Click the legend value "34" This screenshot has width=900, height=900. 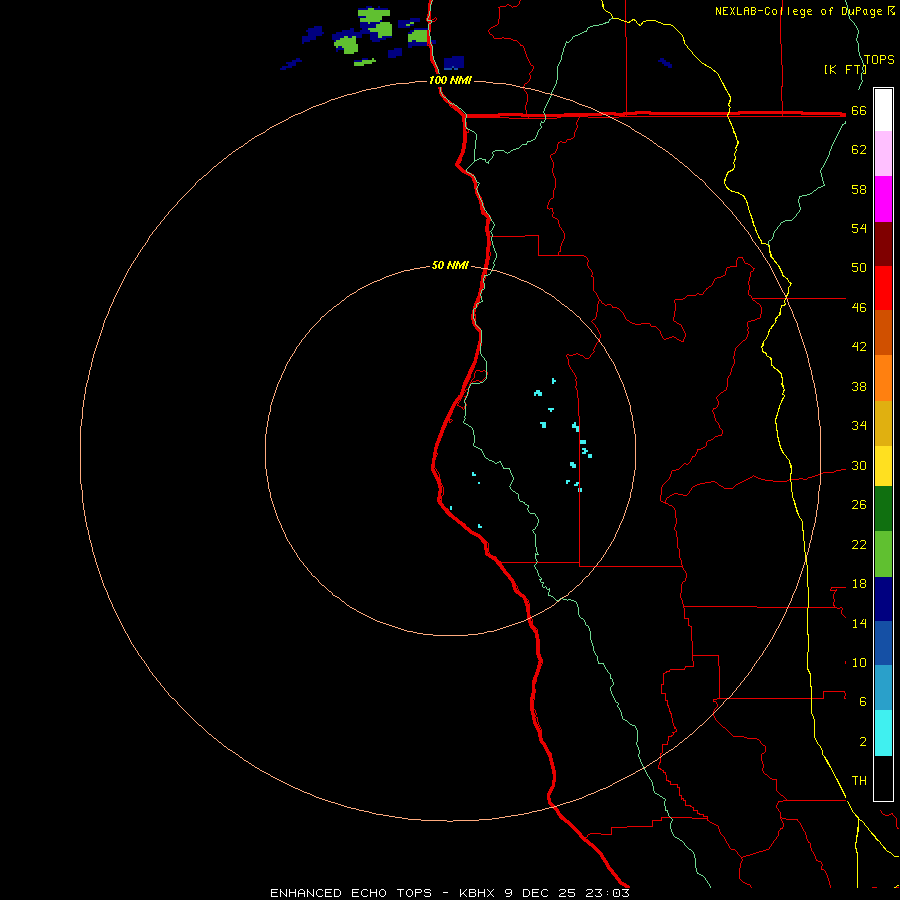859,426
